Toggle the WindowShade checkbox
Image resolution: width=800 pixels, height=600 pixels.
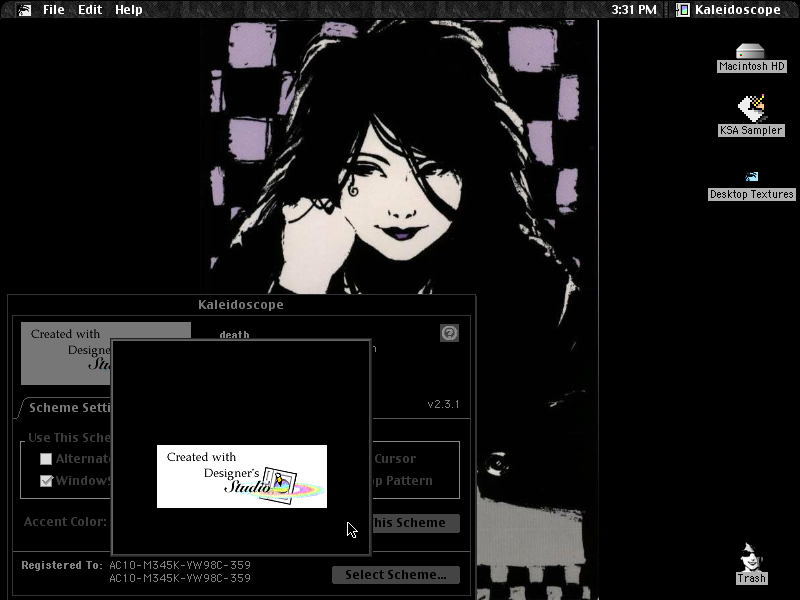point(46,481)
